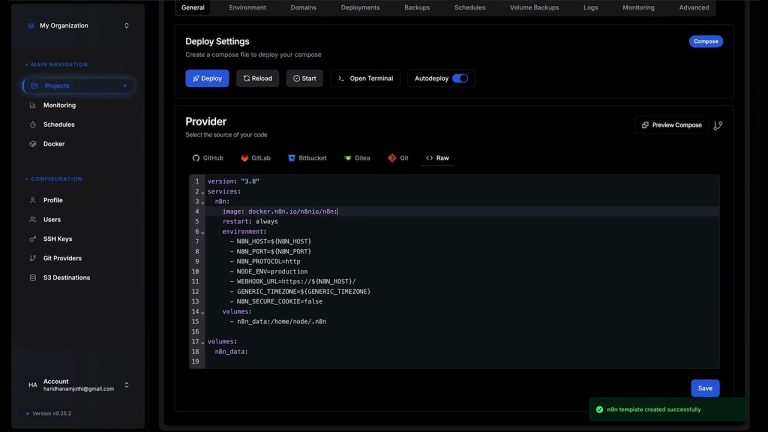Collapse the environment block on line 6
The image size is (768, 432).
pyautogui.click(x=202, y=232)
